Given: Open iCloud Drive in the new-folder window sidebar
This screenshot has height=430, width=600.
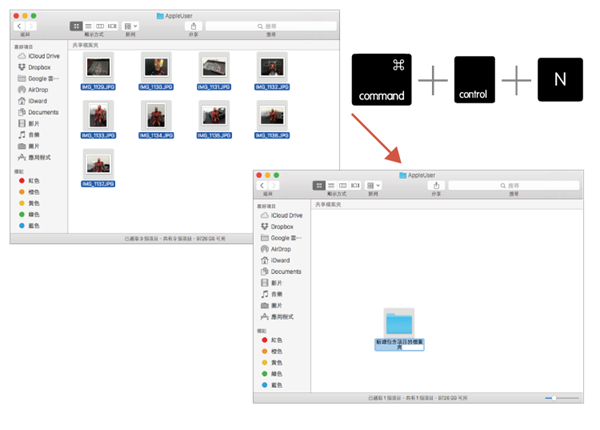Looking at the screenshot, I should [282, 215].
